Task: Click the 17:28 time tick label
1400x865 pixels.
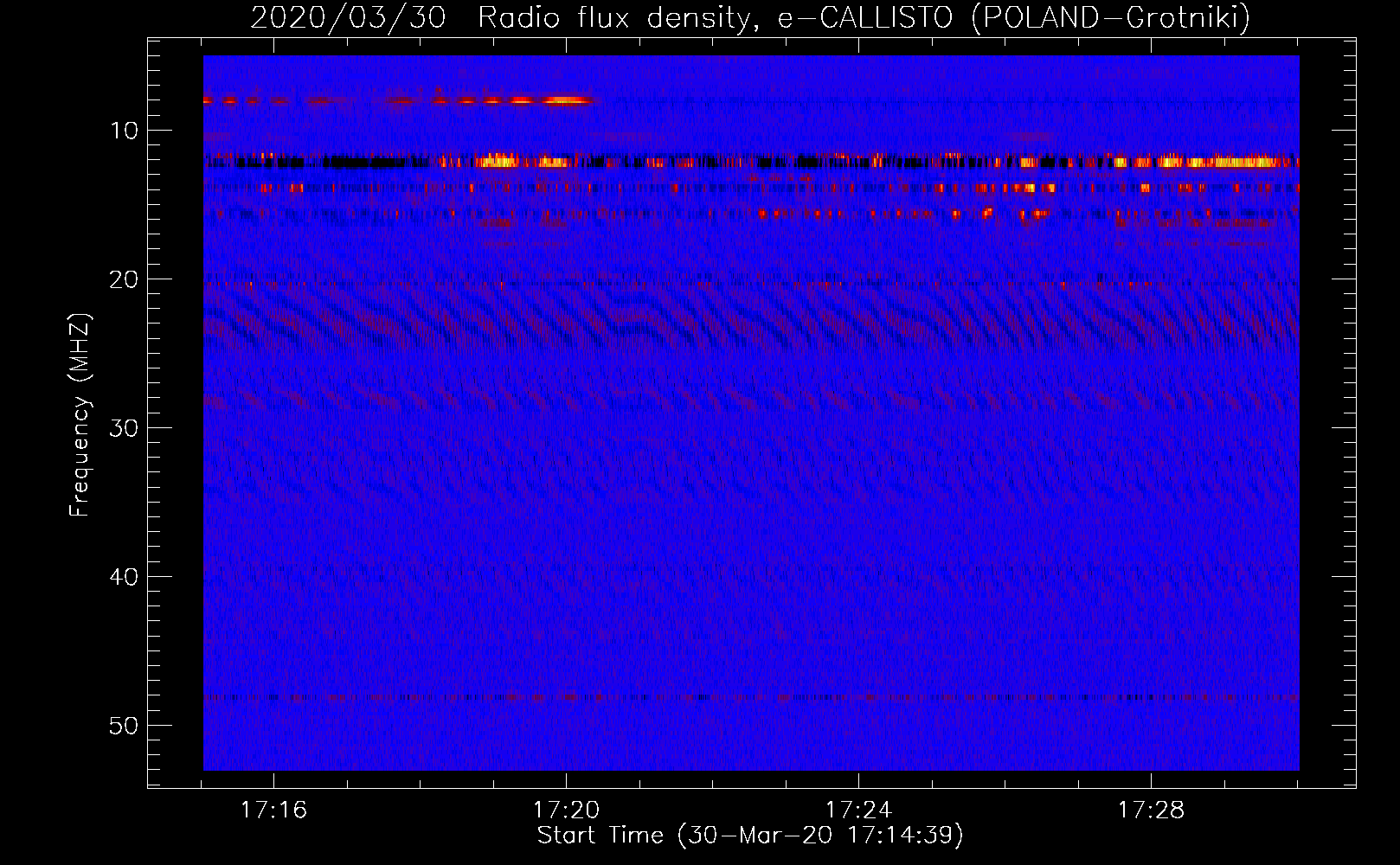Action: (x=1151, y=811)
